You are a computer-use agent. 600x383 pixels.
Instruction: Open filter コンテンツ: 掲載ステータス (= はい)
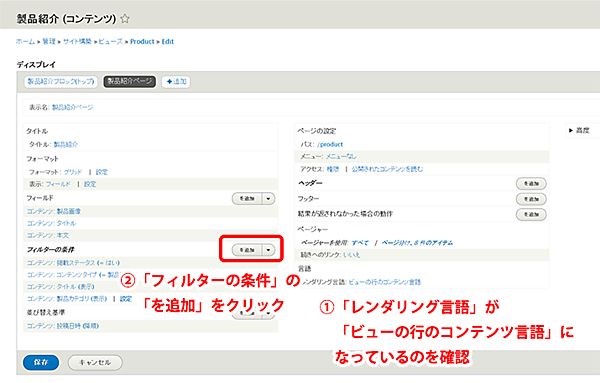(73, 263)
